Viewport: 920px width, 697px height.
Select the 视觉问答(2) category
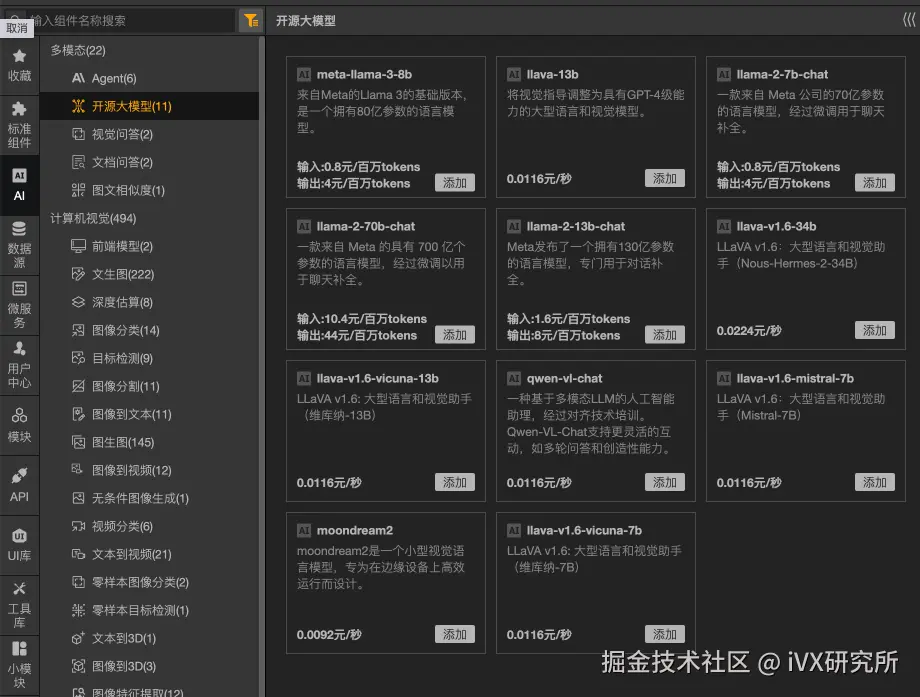click(x=150, y=134)
